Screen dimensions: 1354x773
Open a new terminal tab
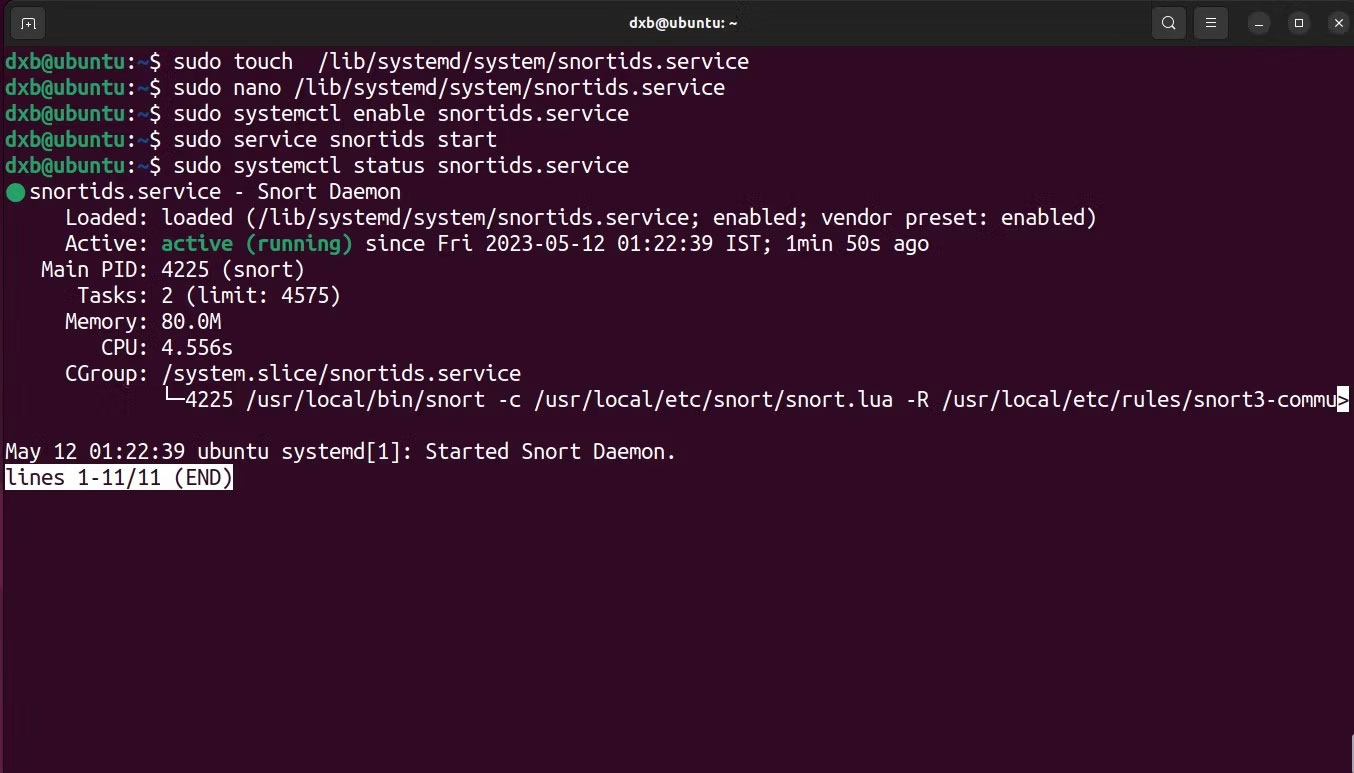[28, 23]
